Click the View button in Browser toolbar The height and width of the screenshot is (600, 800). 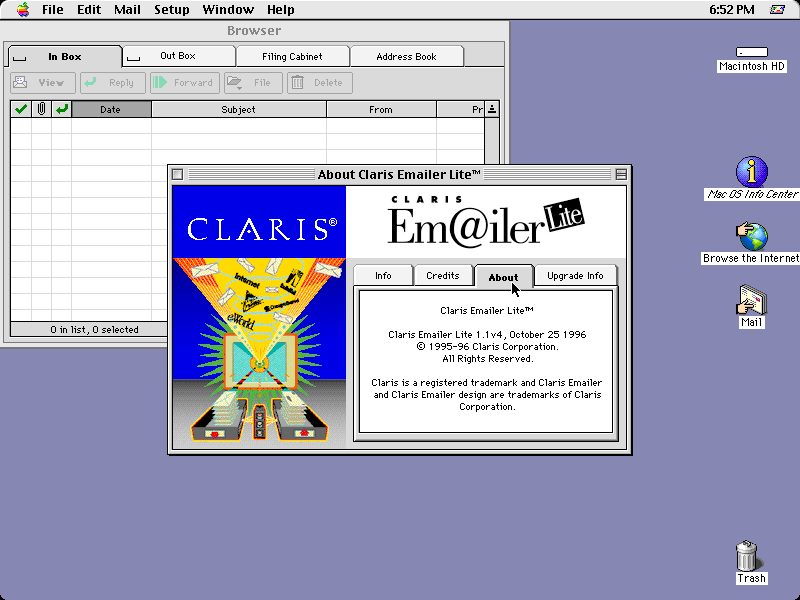[43, 83]
